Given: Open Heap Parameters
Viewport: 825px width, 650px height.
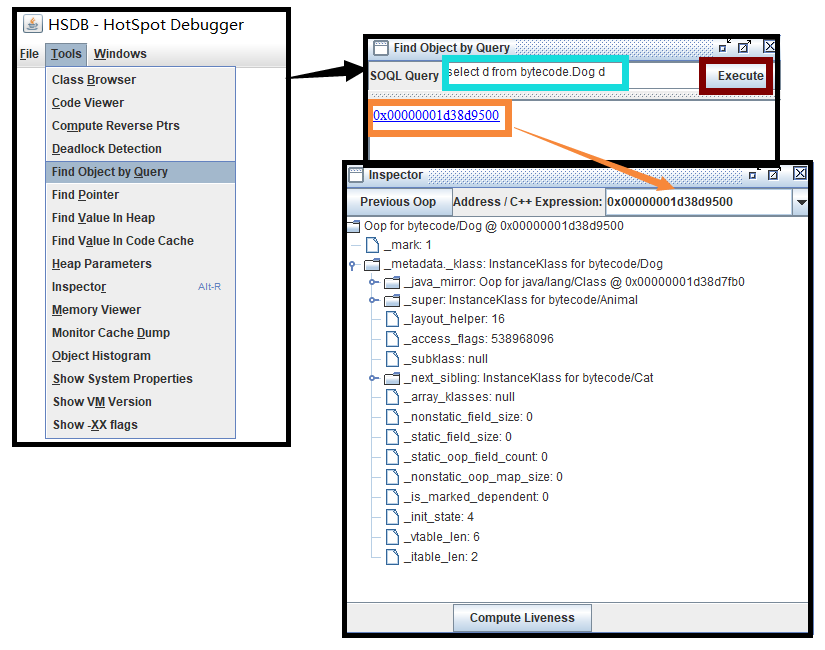Looking at the screenshot, I should tap(140, 264).
